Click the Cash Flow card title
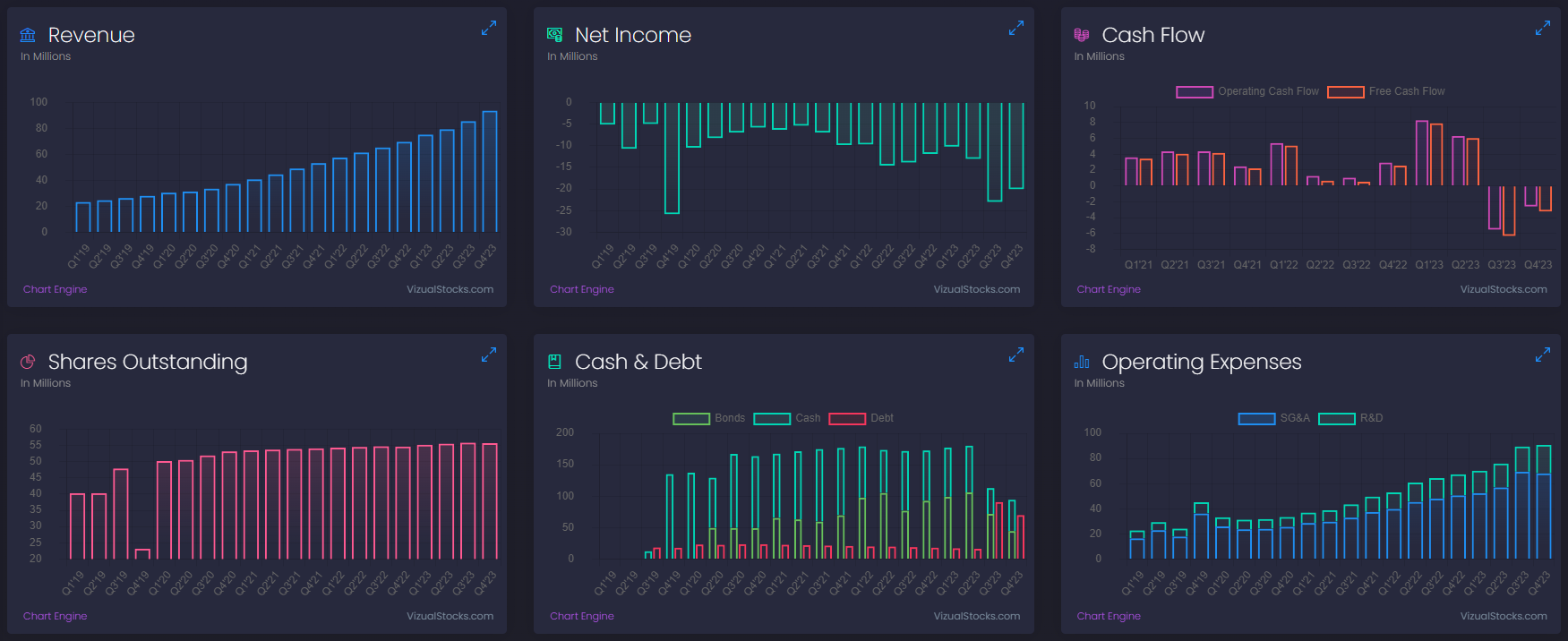Screen dimensions: 1568x641 [x=1153, y=35]
